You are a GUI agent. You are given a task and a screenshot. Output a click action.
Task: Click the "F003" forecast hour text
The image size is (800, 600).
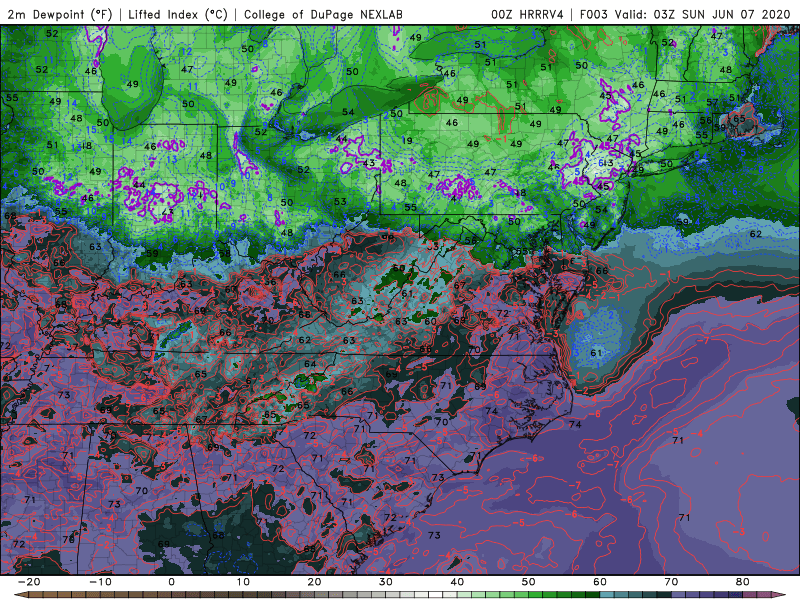click(x=594, y=14)
